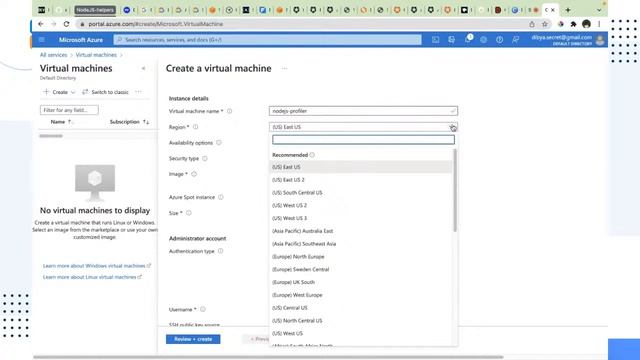Click the info icon next to Azure Spot instance

point(221,197)
